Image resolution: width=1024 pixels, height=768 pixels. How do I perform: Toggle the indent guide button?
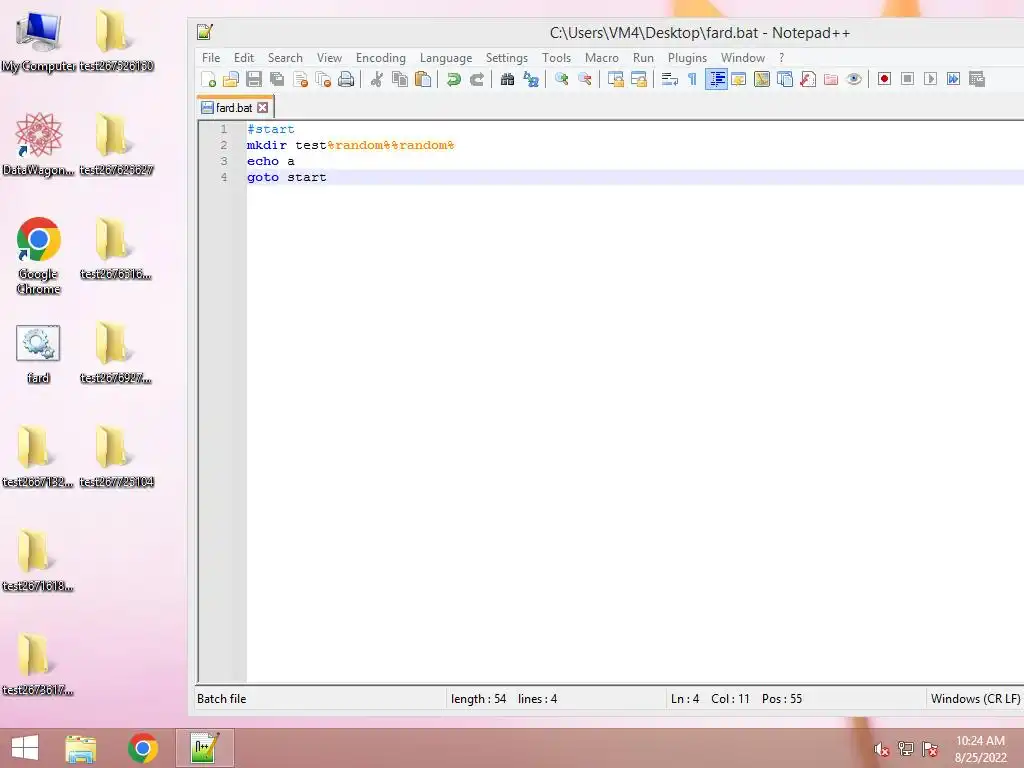tap(716, 80)
